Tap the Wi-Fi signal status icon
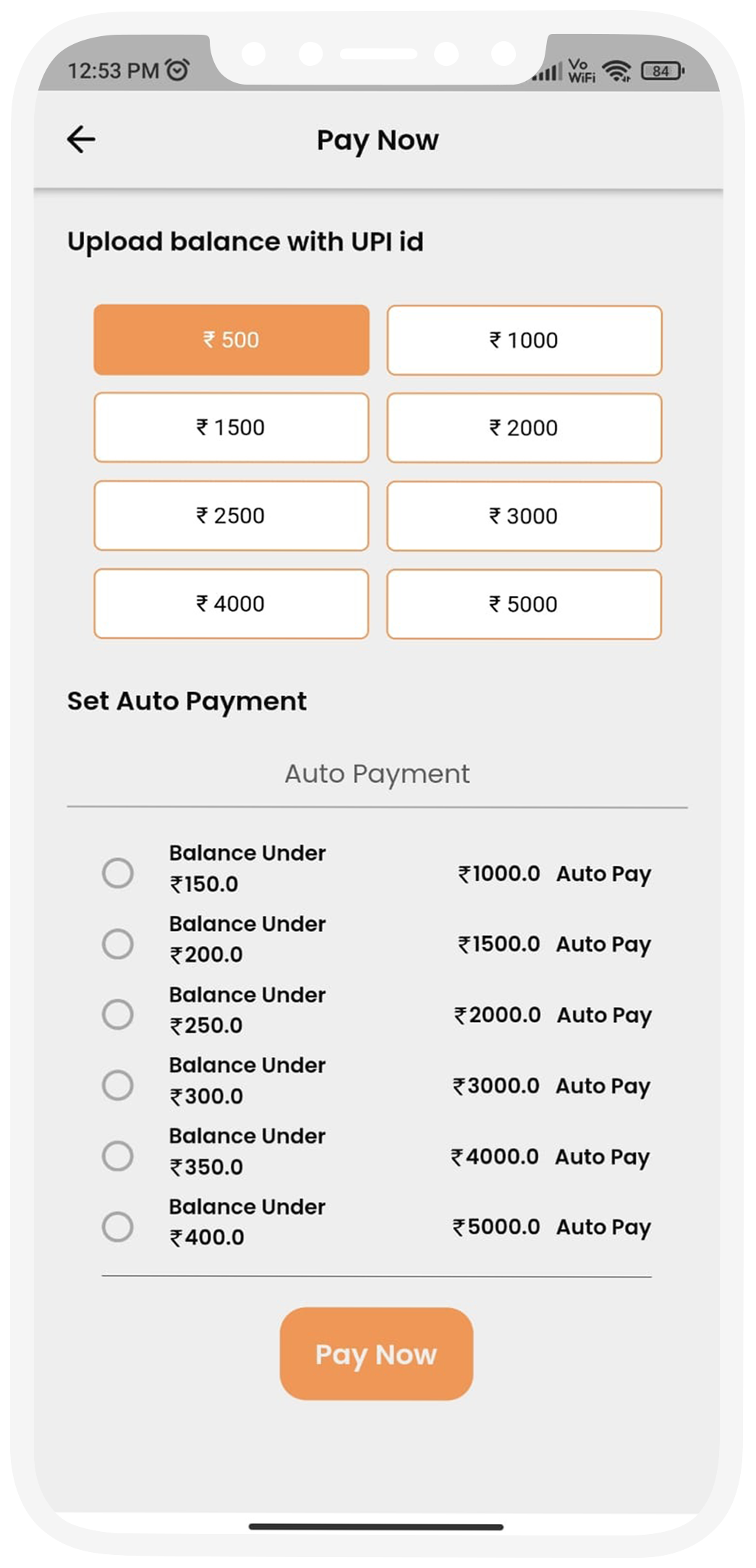Screen dimensions: 756x1568 (616, 70)
